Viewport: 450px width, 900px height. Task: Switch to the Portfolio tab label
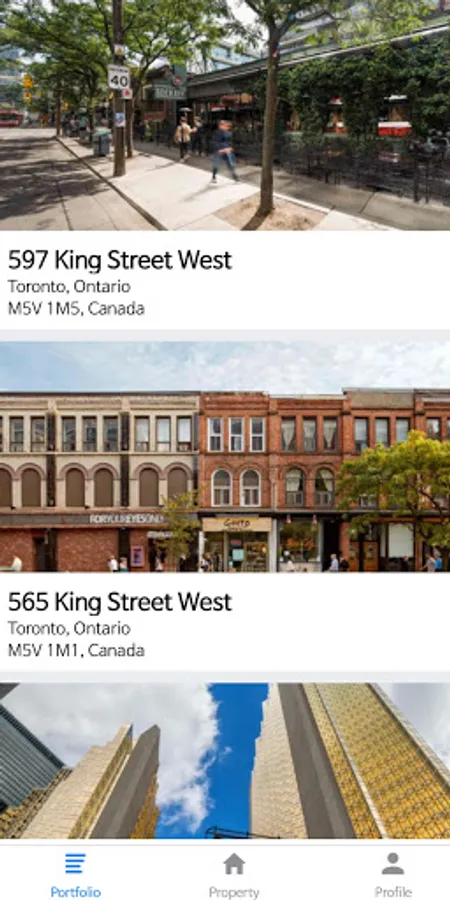tap(75, 892)
